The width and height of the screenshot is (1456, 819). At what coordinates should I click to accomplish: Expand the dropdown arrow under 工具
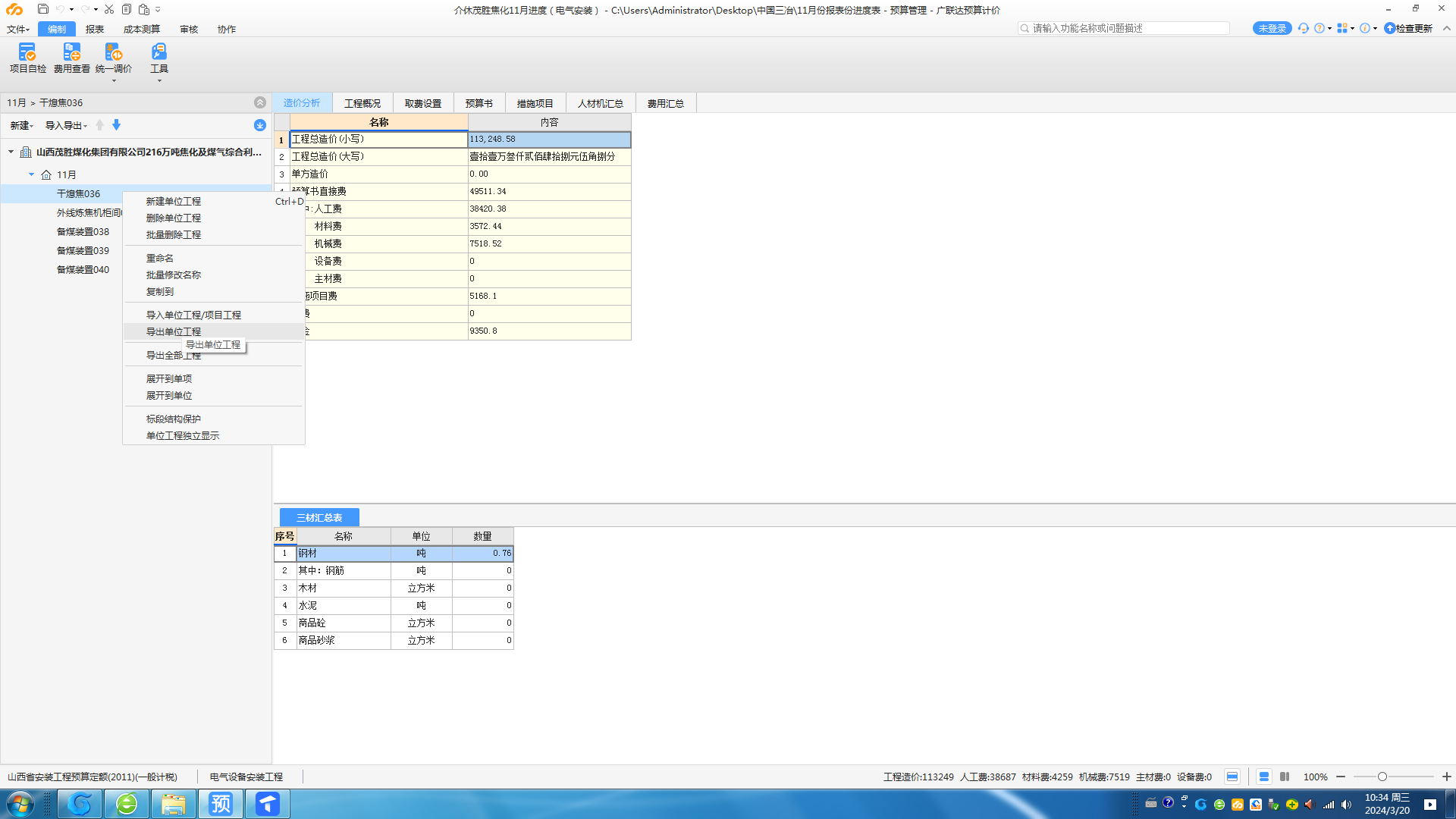(x=159, y=81)
